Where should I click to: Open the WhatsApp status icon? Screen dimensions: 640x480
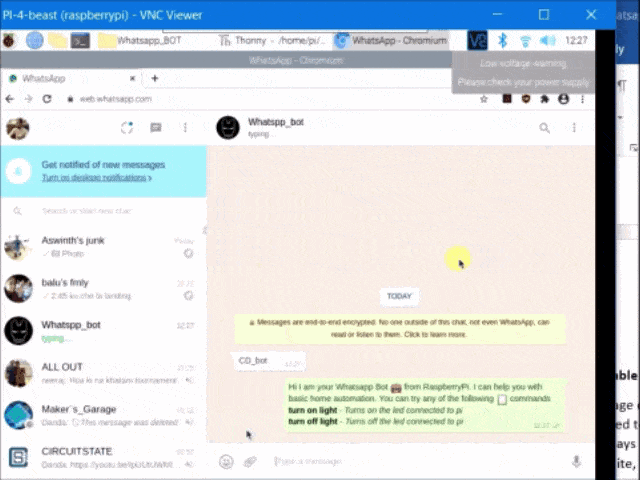(x=127, y=128)
